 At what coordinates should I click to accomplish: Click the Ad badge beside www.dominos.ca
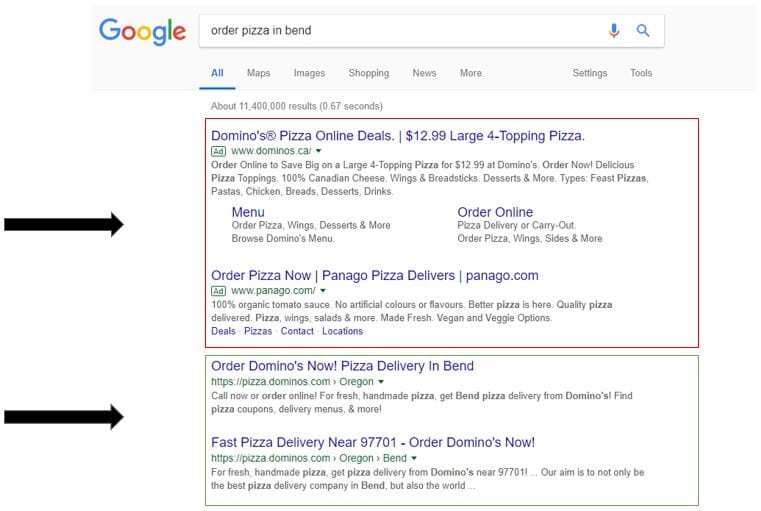coord(218,151)
